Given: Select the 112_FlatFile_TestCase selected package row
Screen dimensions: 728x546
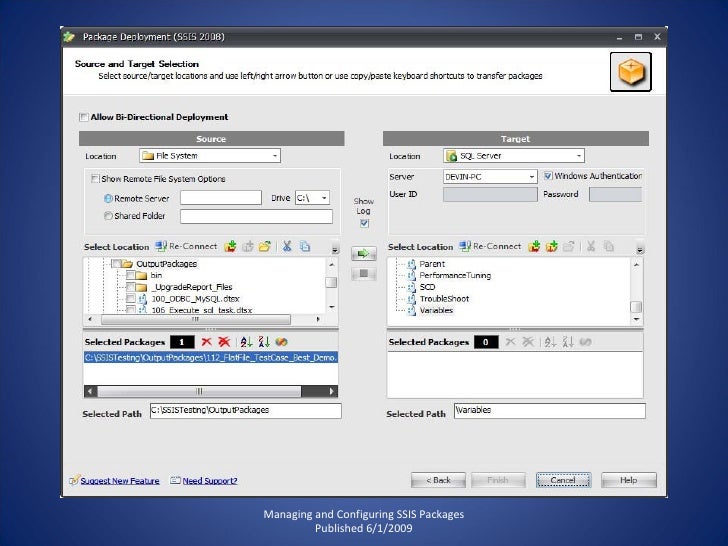Looking at the screenshot, I should (211, 358).
